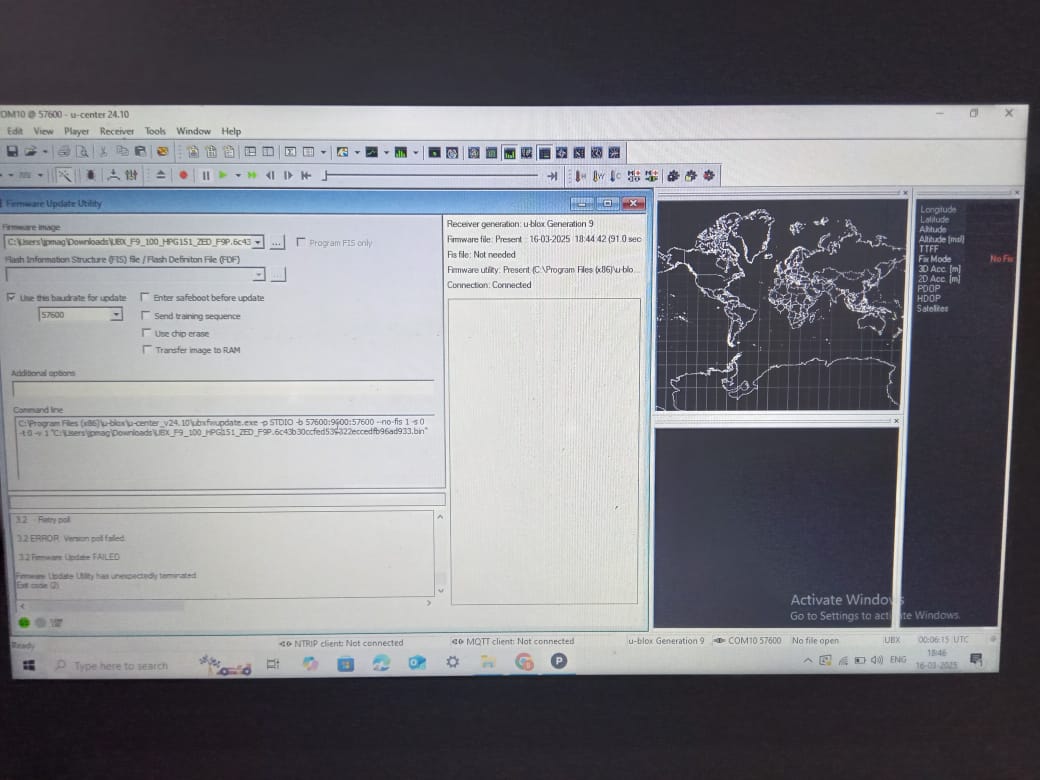The width and height of the screenshot is (1040, 780).
Task: Open the Firmware image path dropdown
Action: (257, 242)
